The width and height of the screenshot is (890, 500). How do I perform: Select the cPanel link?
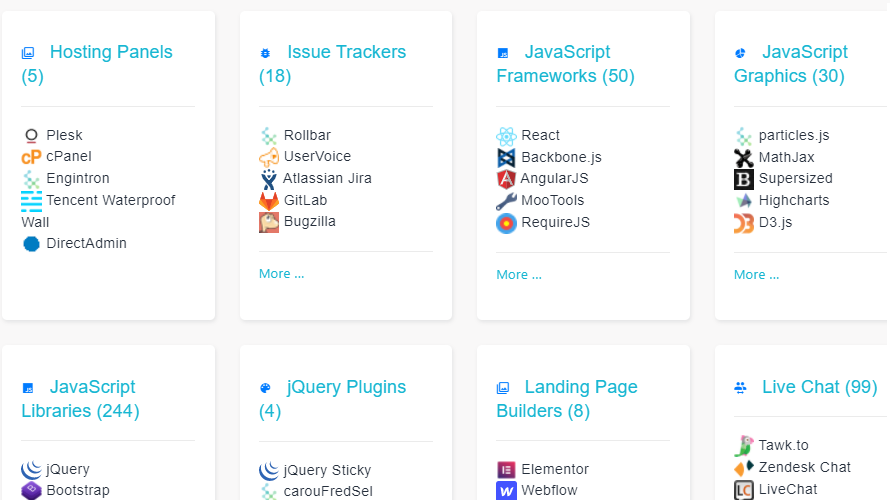tap(69, 156)
